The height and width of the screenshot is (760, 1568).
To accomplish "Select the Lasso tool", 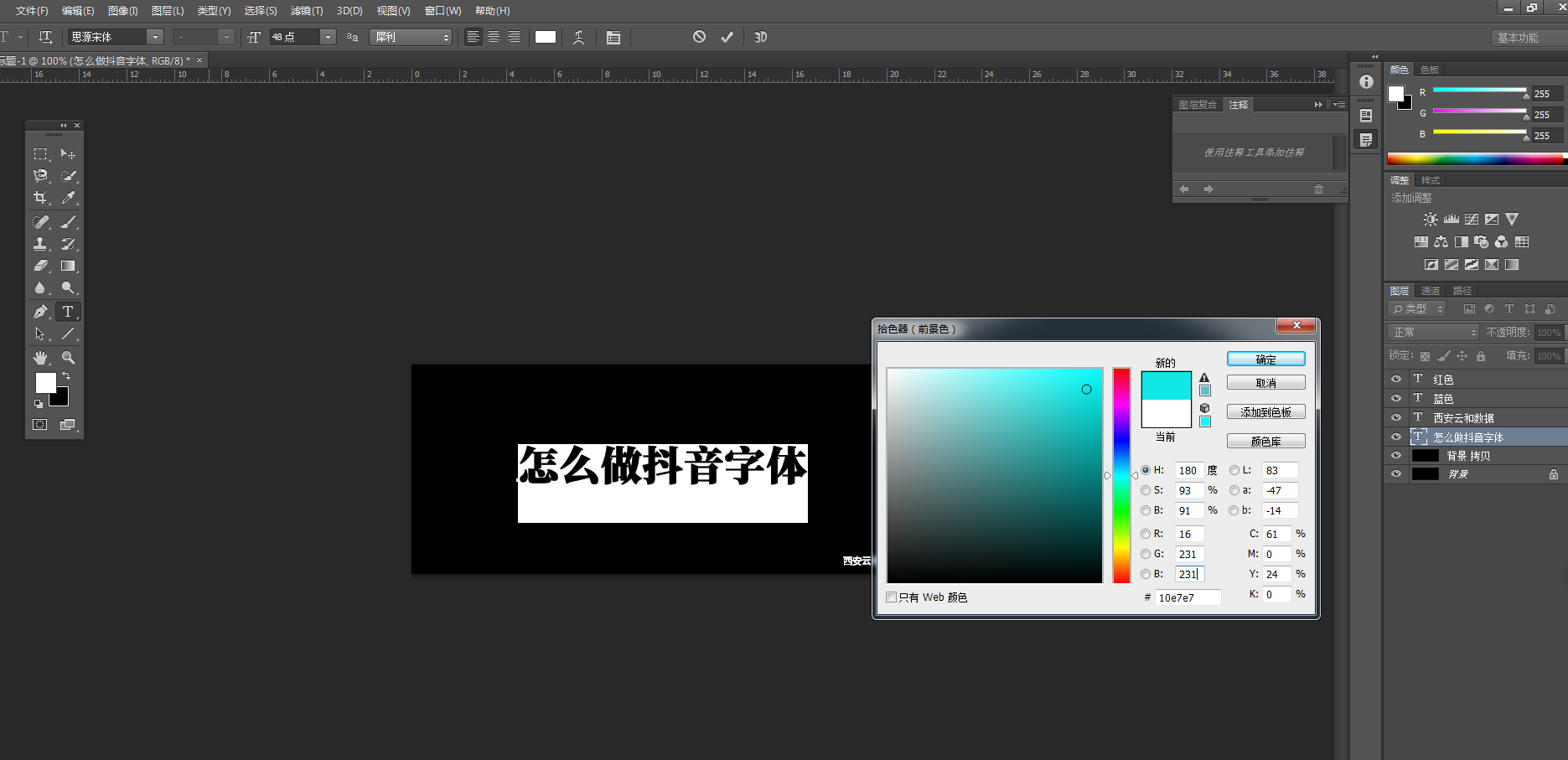I will click(x=40, y=176).
